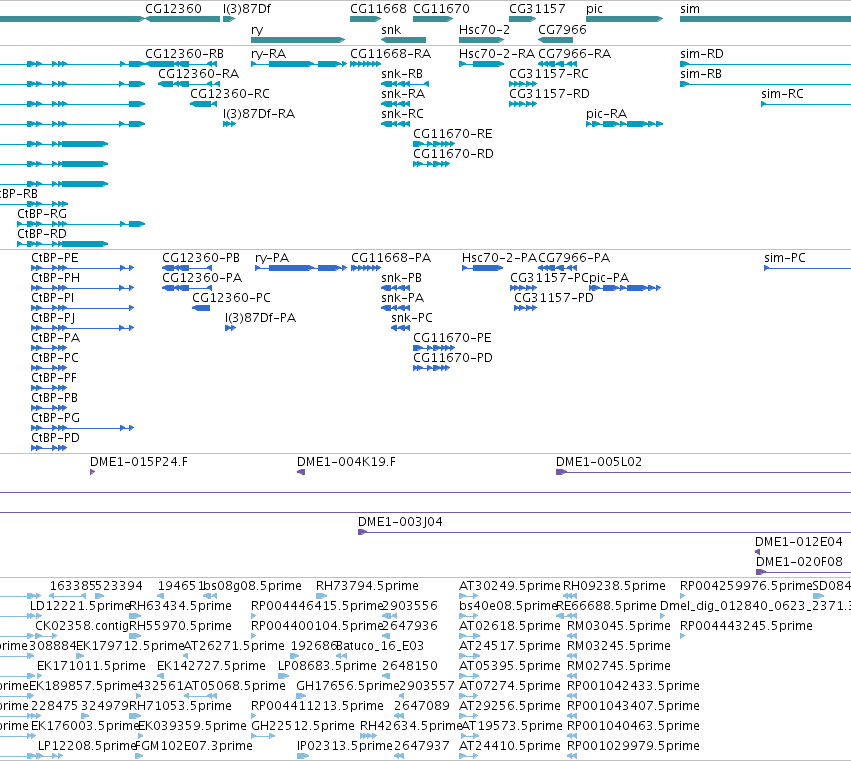Image resolution: width=851 pixels, height=761 pixels.
Task: Open EST RH73794.5prime label
Action: pyautogui.click(x=367, y=586)
